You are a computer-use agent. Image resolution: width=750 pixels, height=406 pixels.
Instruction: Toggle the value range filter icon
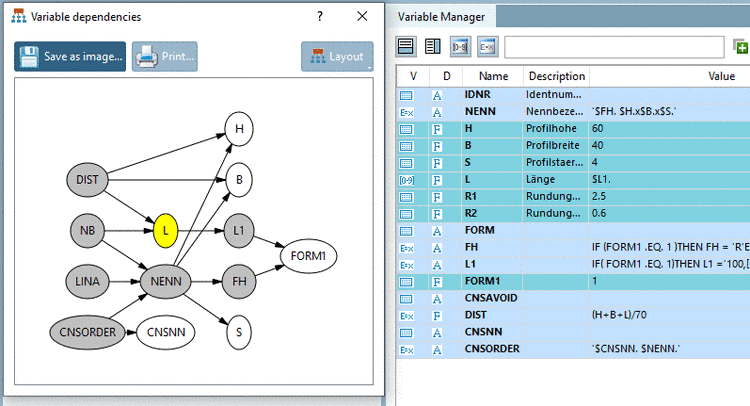460,46
